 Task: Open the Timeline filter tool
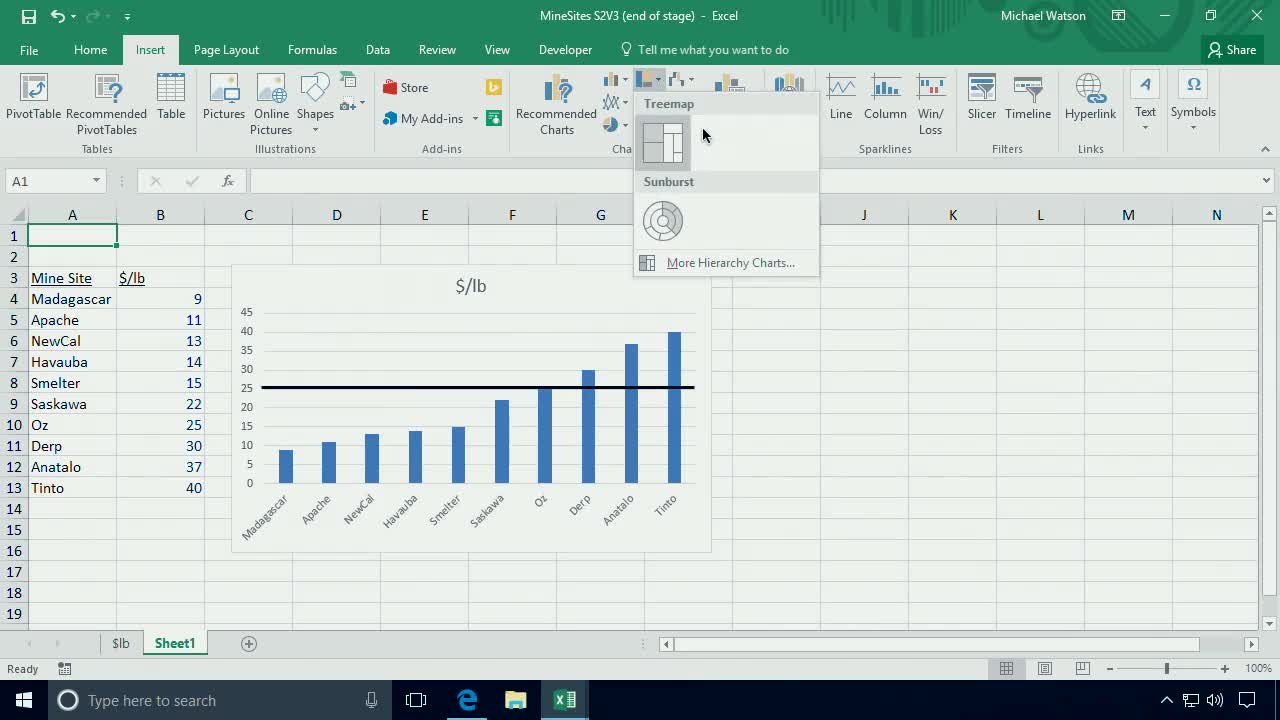pos(1028,97)
